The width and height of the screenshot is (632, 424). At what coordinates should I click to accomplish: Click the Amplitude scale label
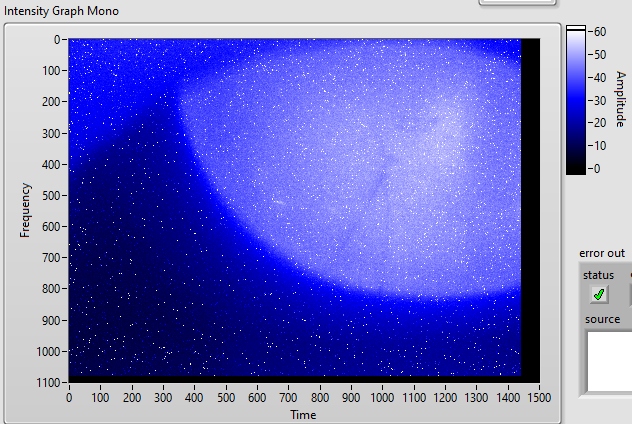[x=621, y=99]
